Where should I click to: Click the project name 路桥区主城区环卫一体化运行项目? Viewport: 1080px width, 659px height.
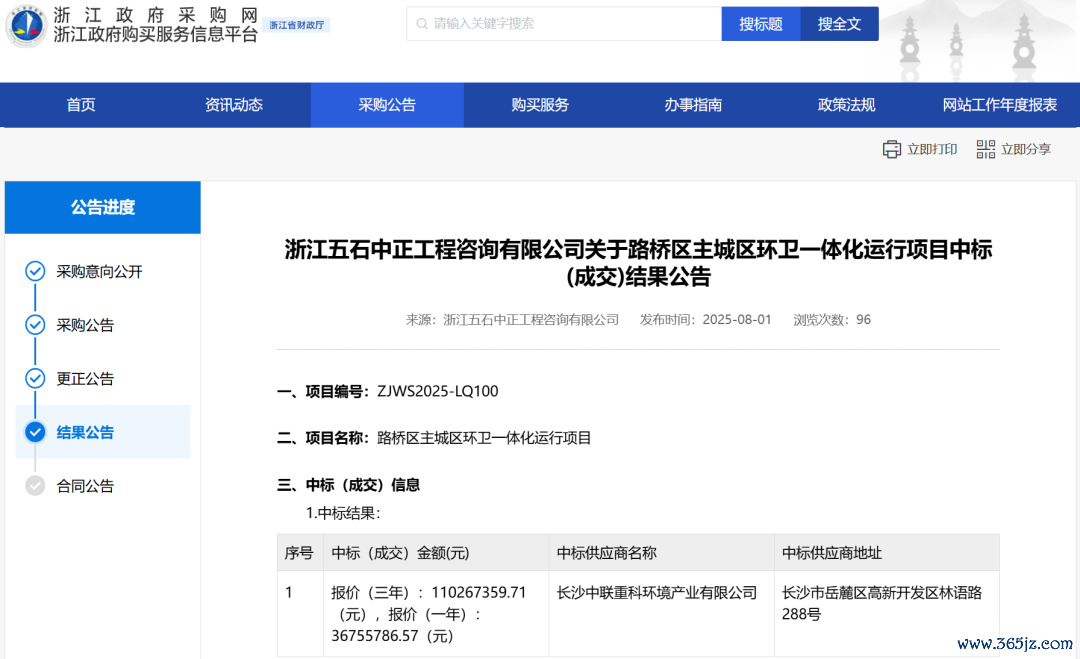[484, 438]
